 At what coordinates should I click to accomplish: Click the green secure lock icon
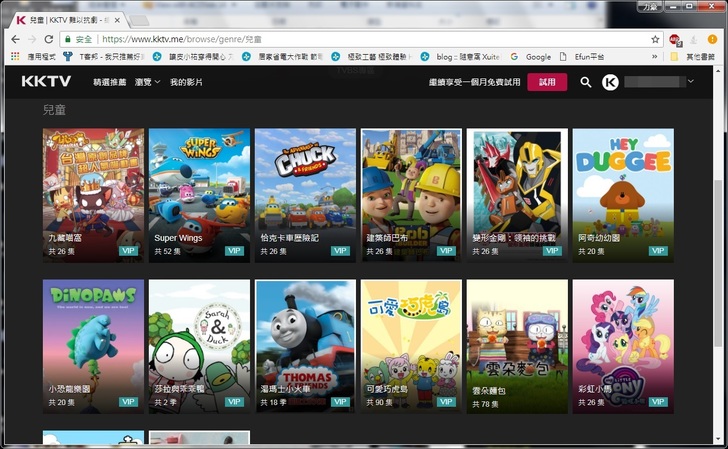pos(68,39)
